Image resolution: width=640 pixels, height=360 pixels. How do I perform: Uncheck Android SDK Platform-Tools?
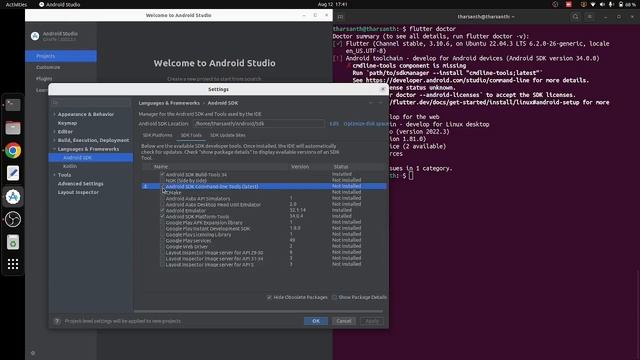pos(162,216)
